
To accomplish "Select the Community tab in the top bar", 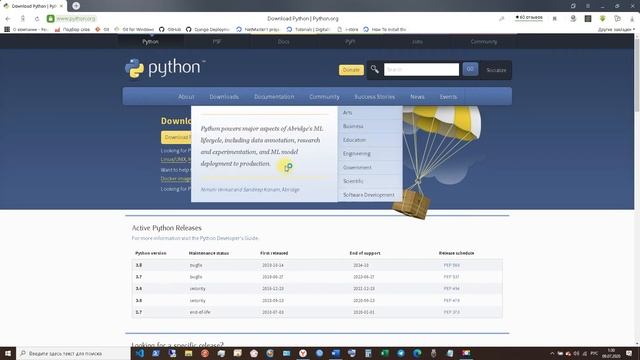I will (x=484, y=41).
